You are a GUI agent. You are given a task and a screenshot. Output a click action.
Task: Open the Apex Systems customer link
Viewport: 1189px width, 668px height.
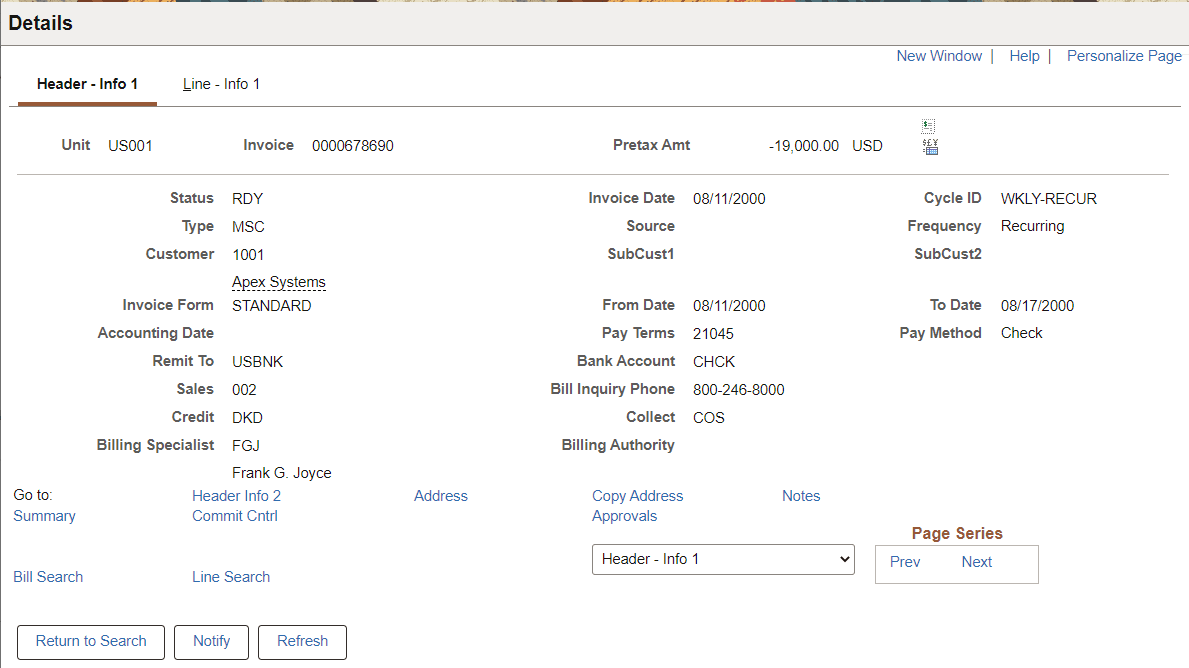click(x=278, y=282)
